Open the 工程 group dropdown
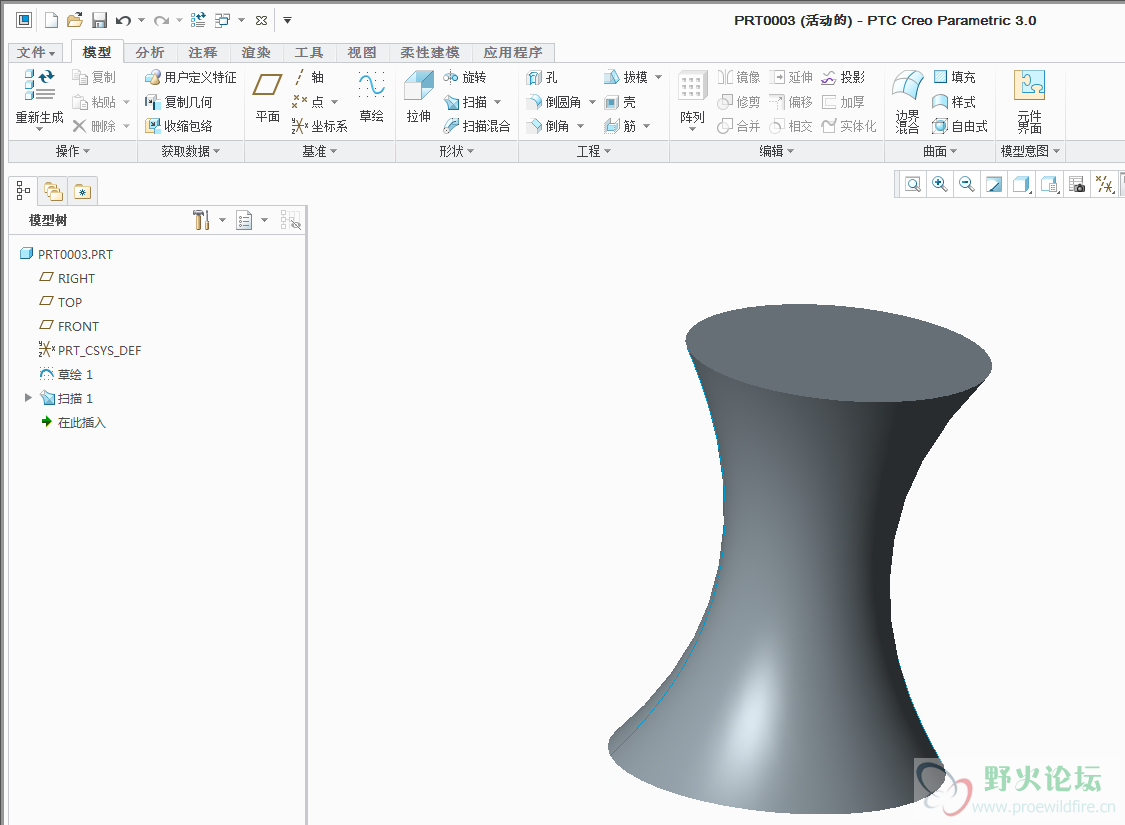This screenshot has height=825, width=1125. (593, 151)
